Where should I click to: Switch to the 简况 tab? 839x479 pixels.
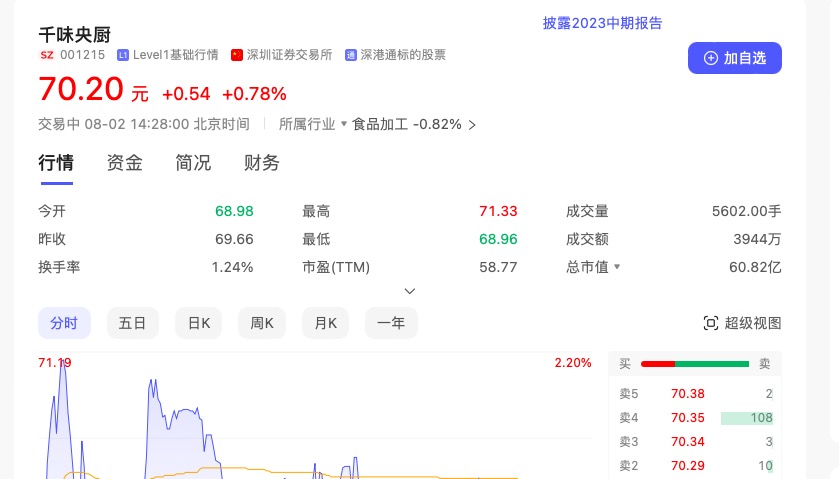point(193,163)
